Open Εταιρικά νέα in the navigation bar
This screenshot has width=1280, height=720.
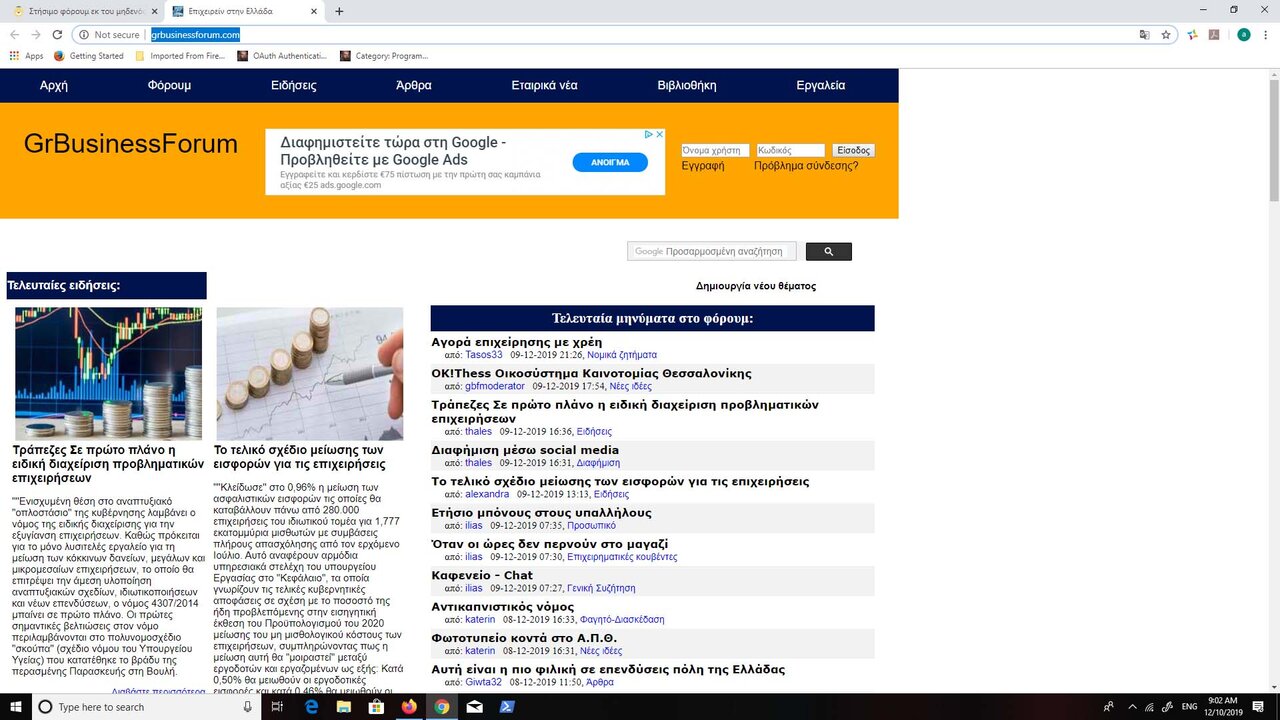coord(544,85)
